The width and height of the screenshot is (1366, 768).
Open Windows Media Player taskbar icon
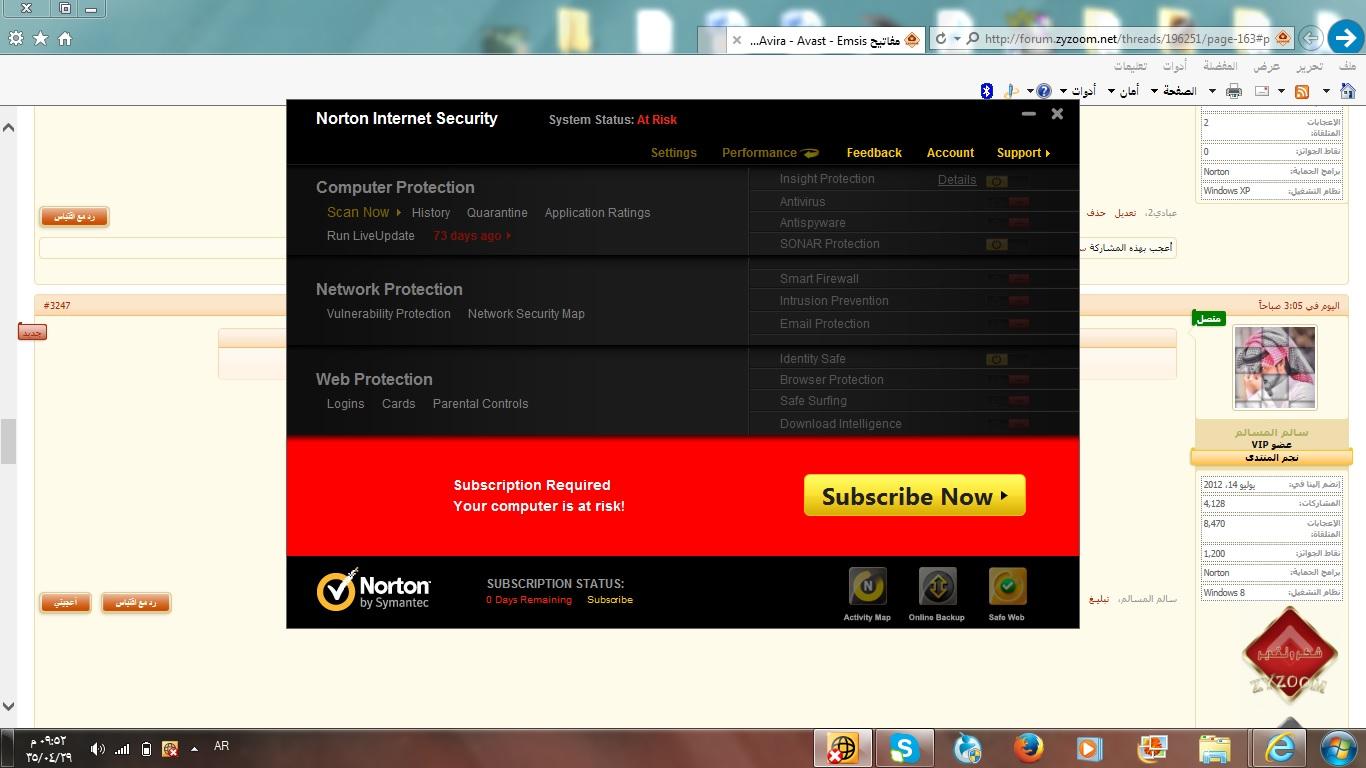[x=1089, y=748]
